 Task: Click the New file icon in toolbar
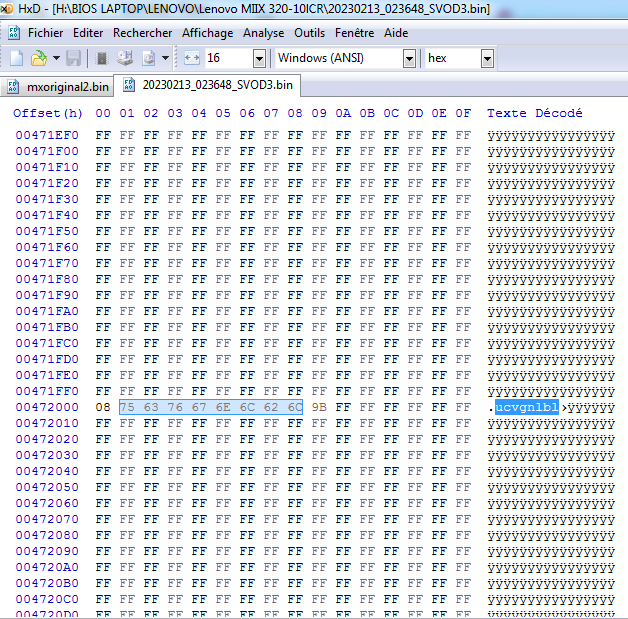(x=16, y=58)
